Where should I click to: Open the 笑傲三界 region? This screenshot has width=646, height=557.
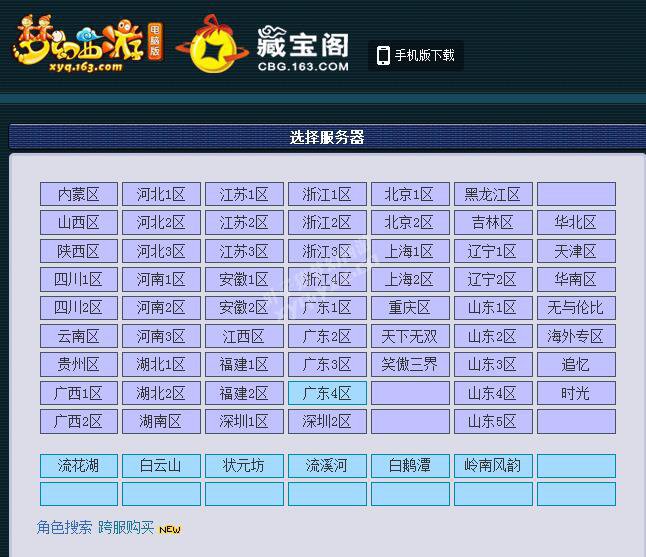(x=410, y=364)
